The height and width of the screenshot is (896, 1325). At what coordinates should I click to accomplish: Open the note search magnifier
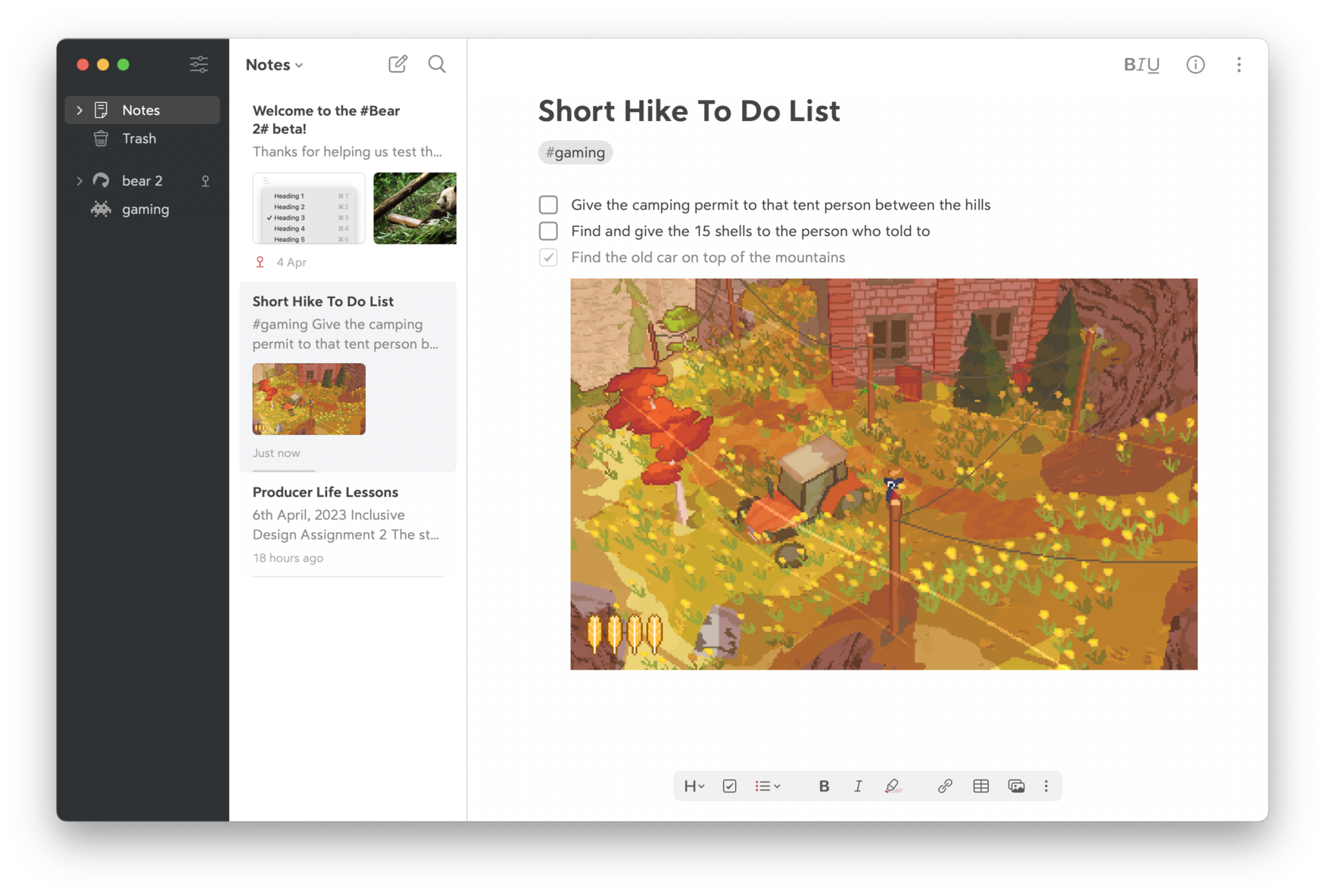(x=437, y=64)
